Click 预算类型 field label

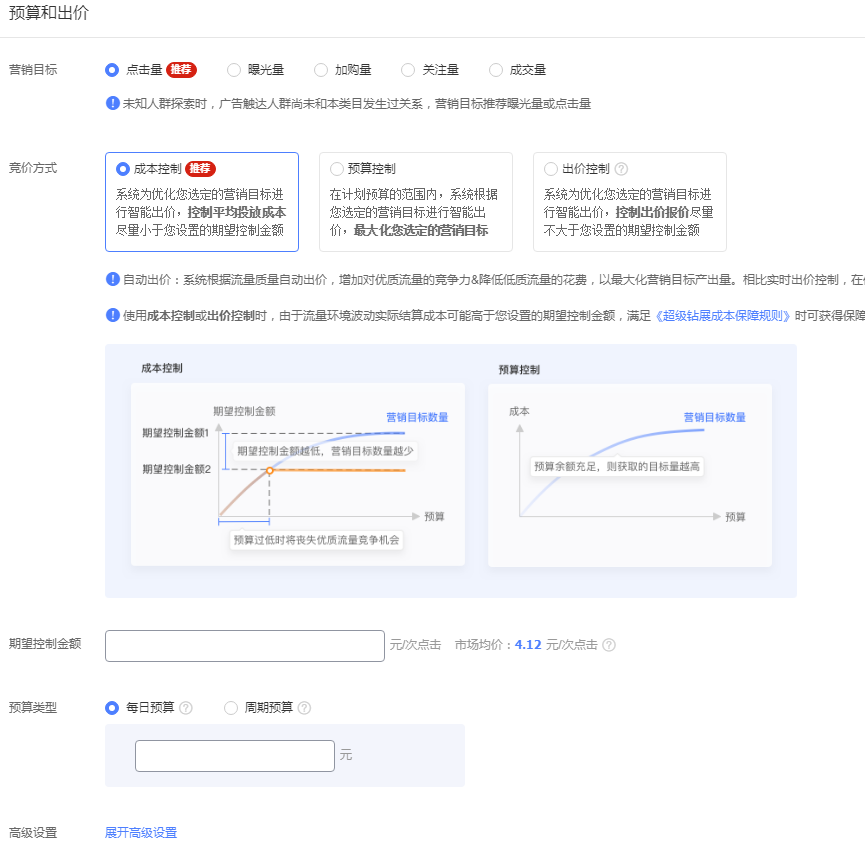tap(33, 708)
